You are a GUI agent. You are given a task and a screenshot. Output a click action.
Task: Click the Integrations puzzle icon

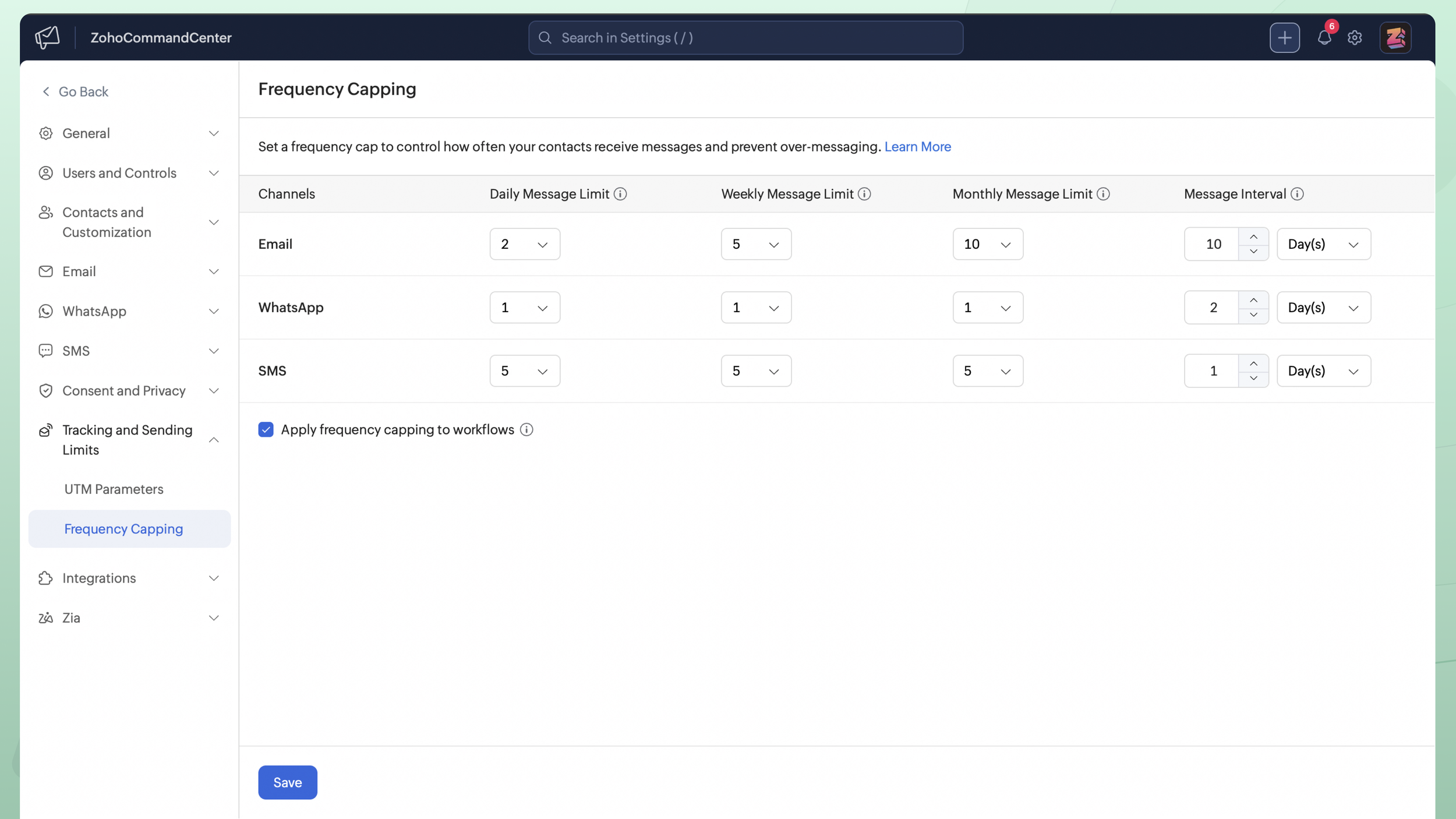click(45, 578)
